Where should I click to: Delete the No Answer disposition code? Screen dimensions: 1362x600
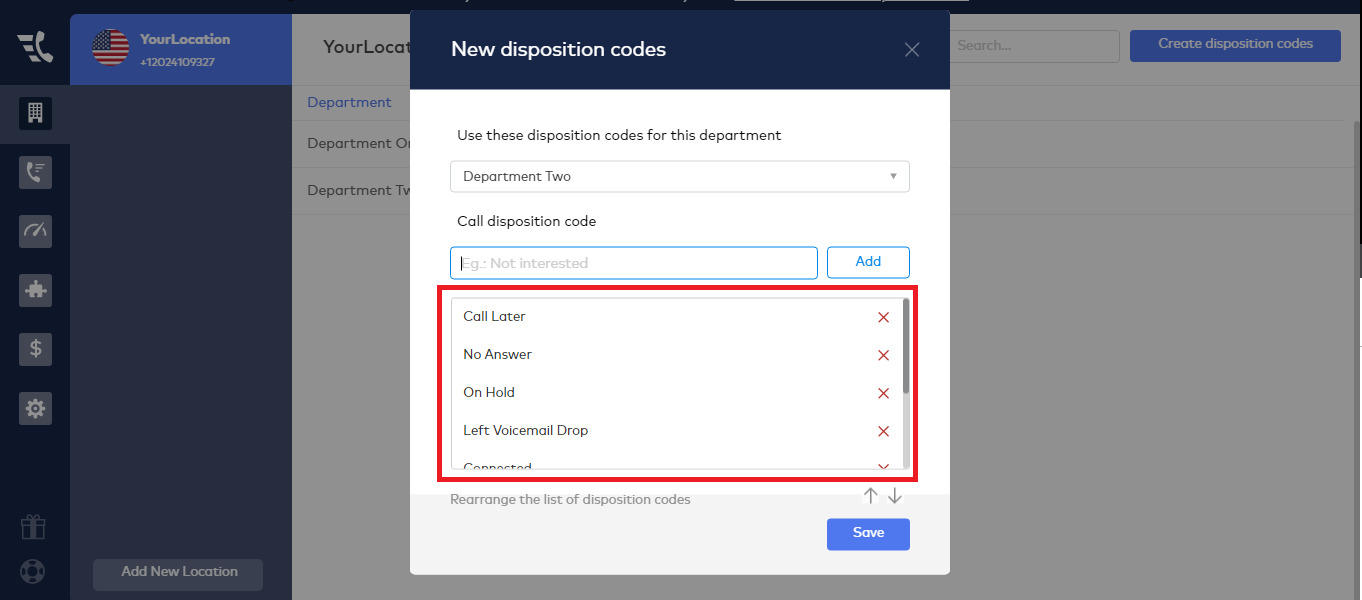pos(883,355)
